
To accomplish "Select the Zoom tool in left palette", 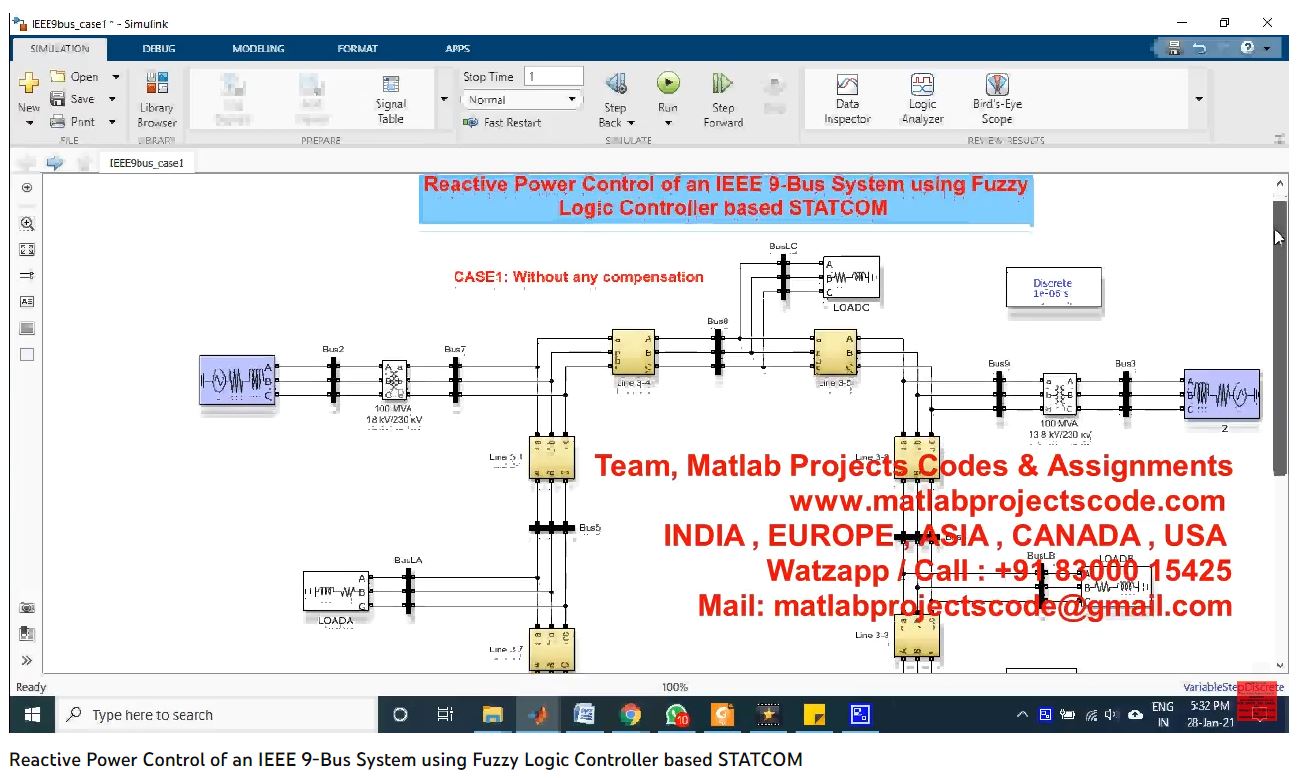I will tap(27, 224).
